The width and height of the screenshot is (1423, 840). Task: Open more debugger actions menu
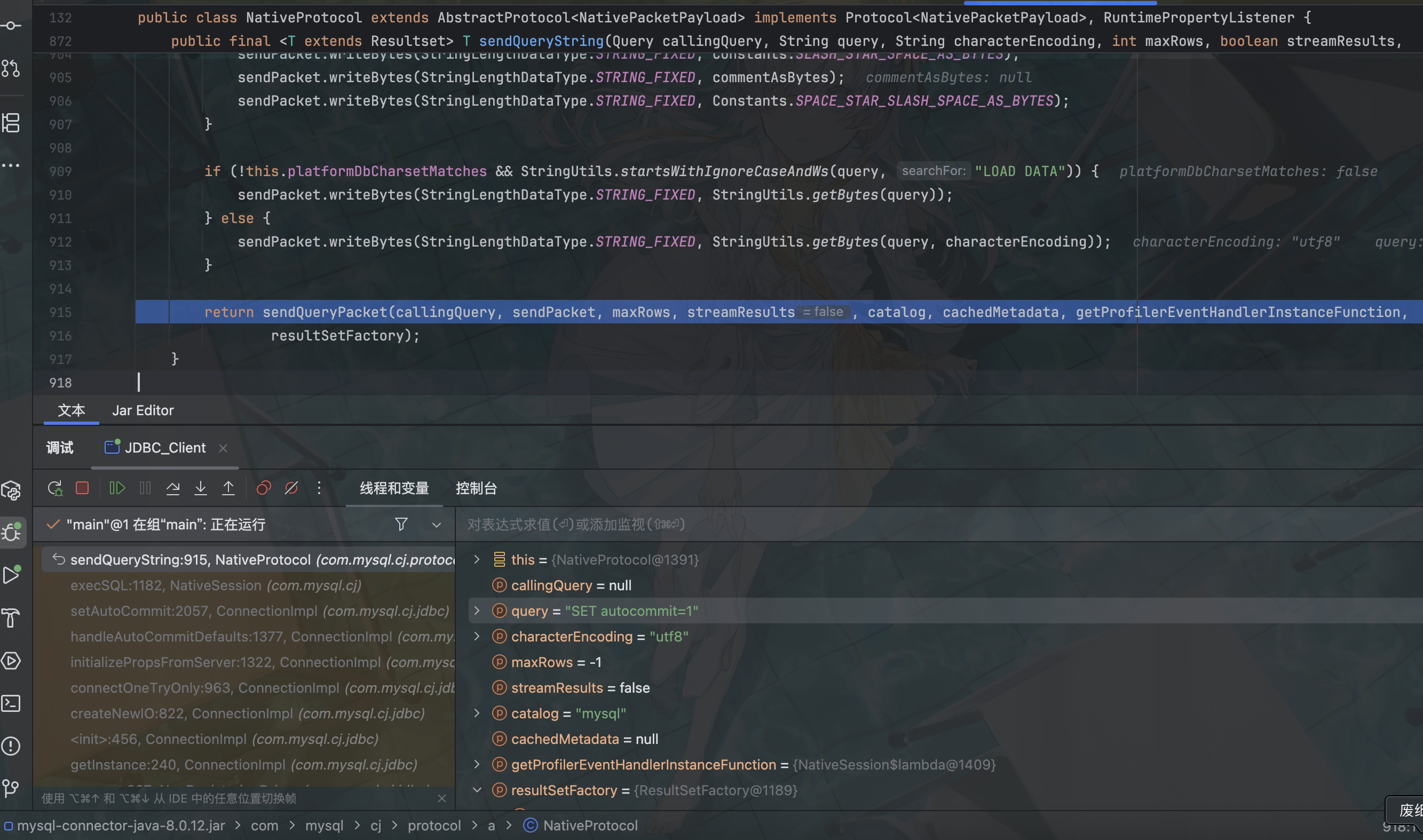click(x=319, y=488)
